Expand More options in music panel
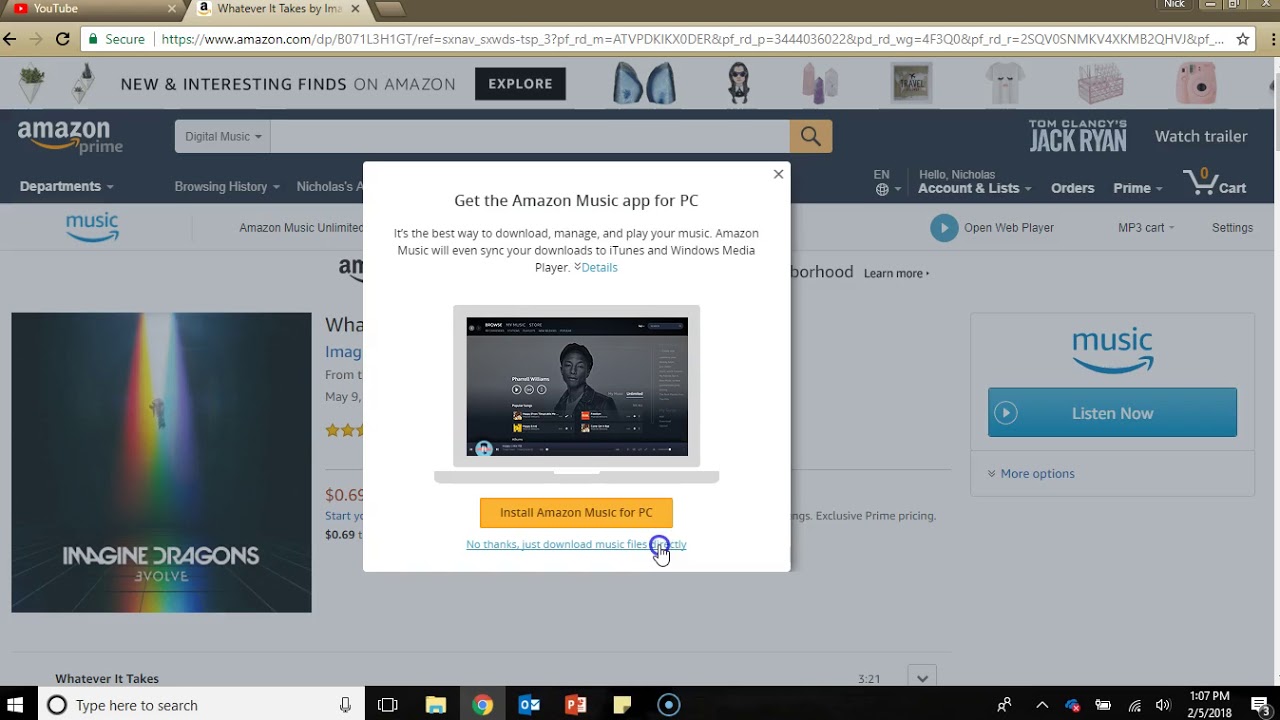1280x720 pixels. click(x=1031, y=474)
